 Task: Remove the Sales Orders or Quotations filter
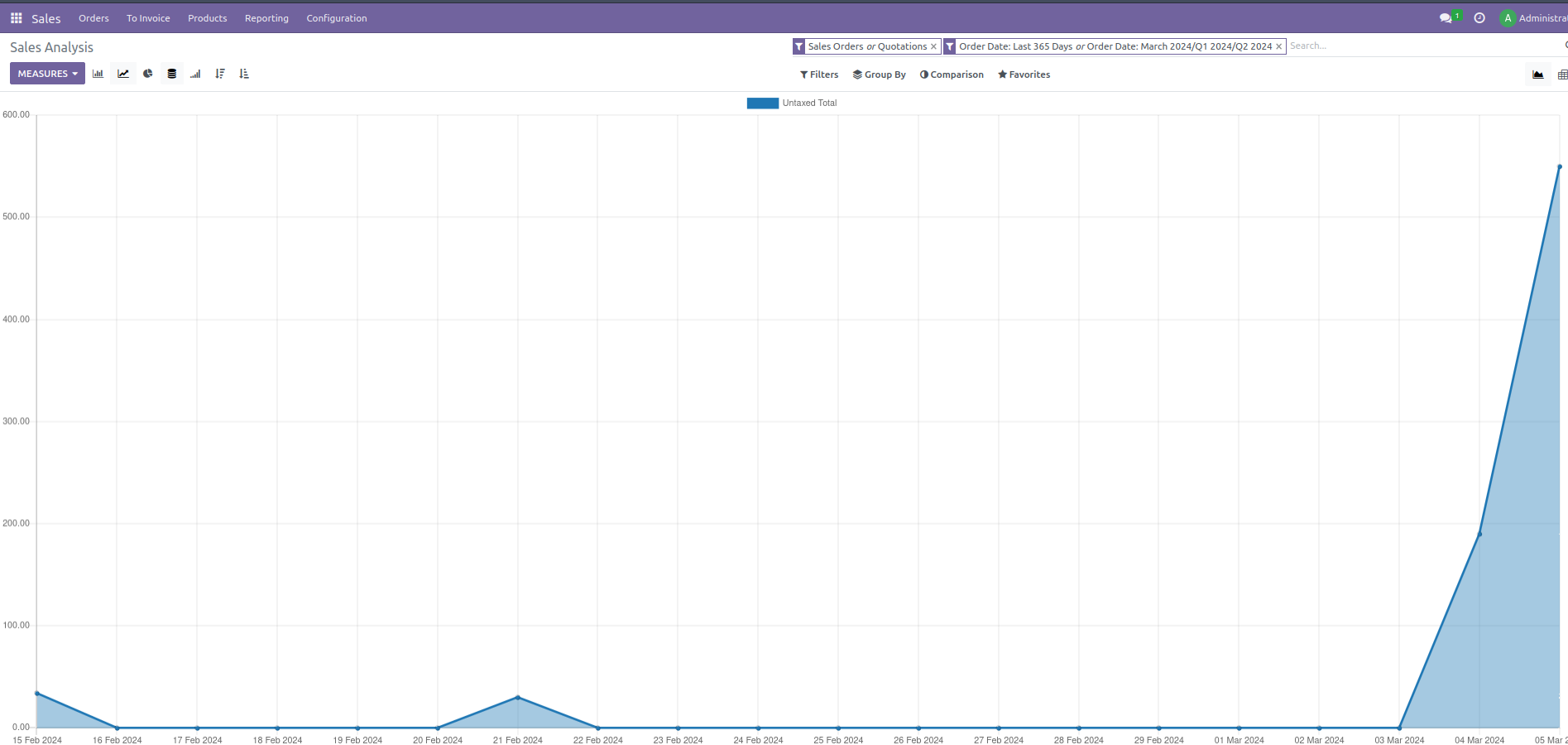click(933, 46)
